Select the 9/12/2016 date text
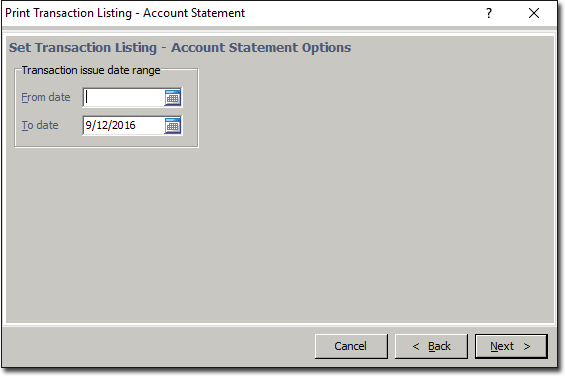The height and width of the screenshot is (376, 565). [110, 125]
